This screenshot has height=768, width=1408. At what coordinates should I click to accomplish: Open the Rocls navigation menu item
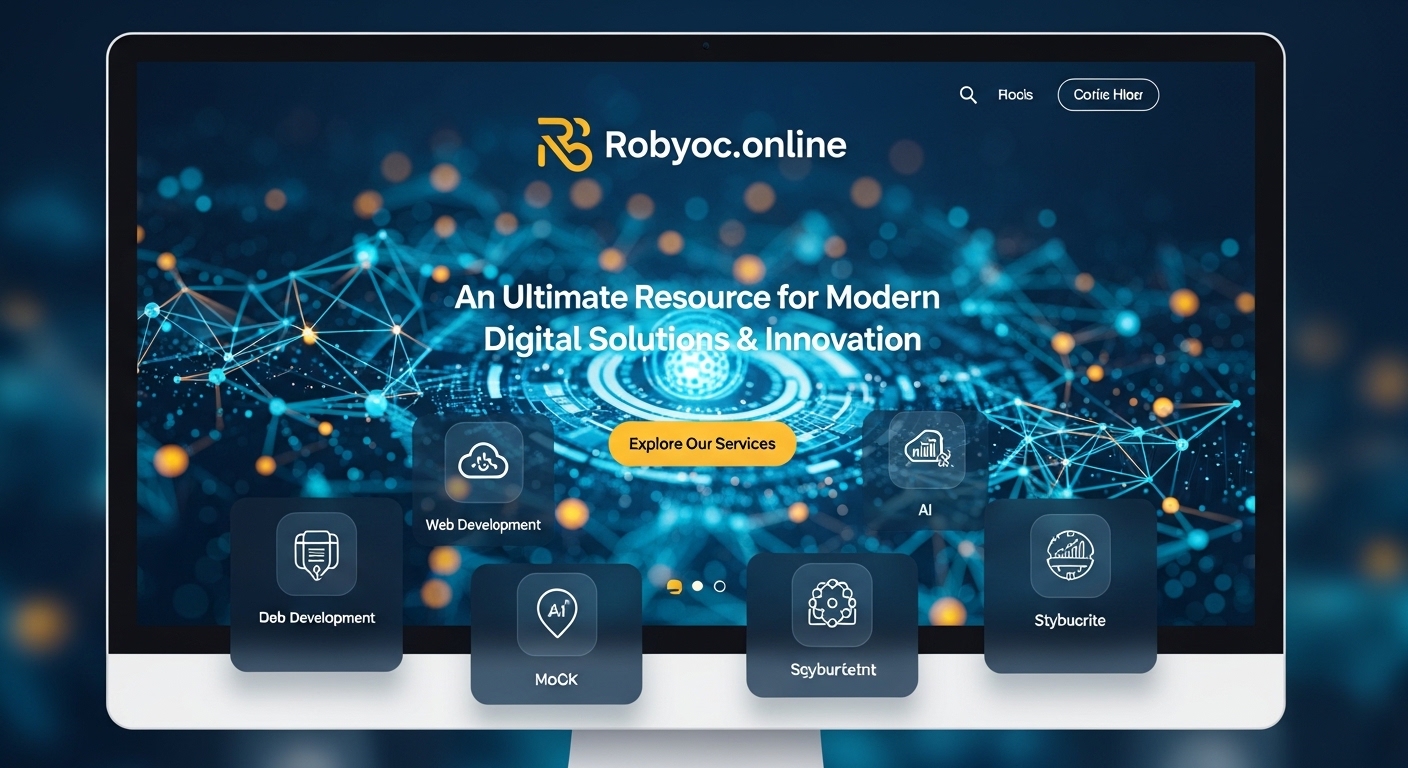coord(1015,94)
